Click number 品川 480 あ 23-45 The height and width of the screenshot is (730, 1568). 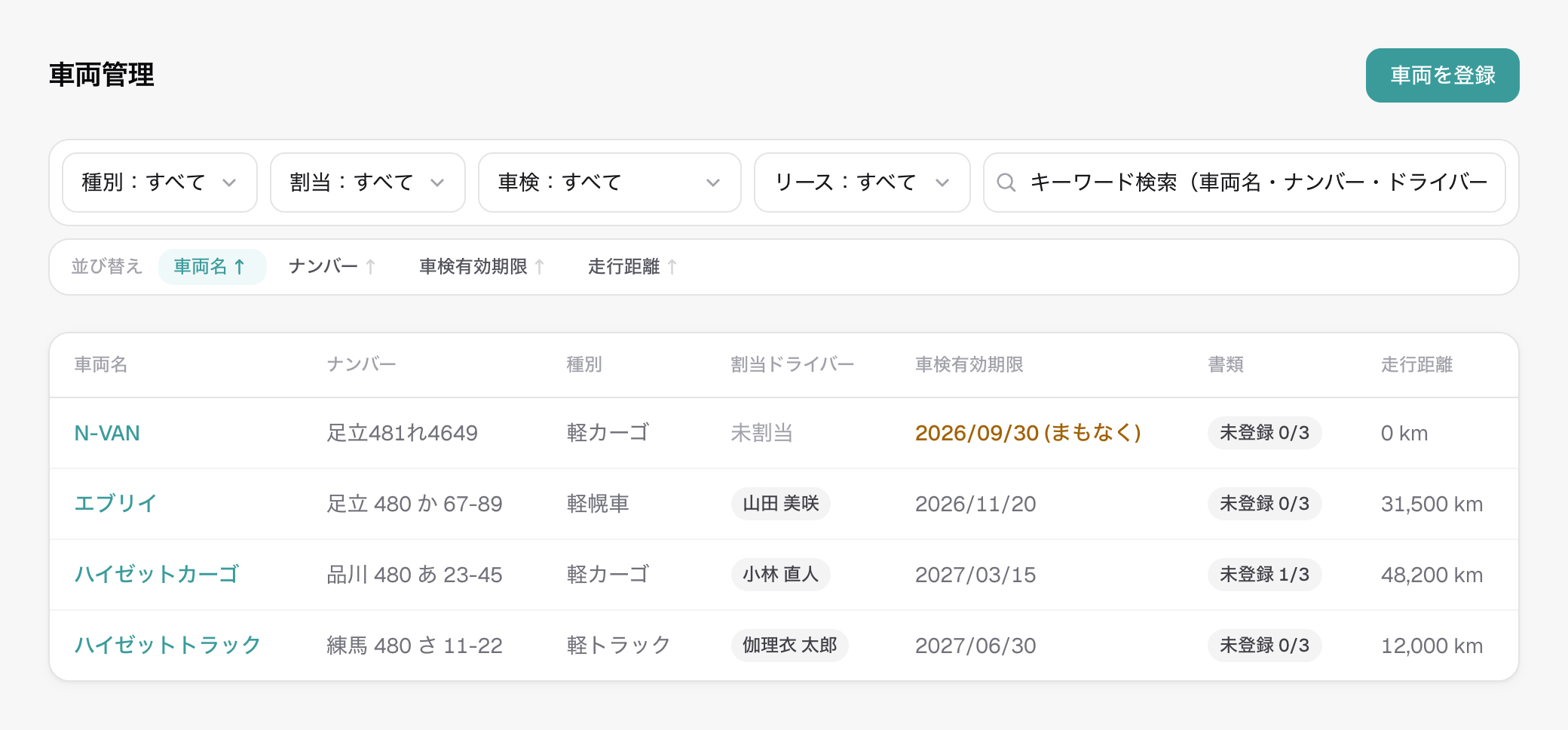[415, 575]
